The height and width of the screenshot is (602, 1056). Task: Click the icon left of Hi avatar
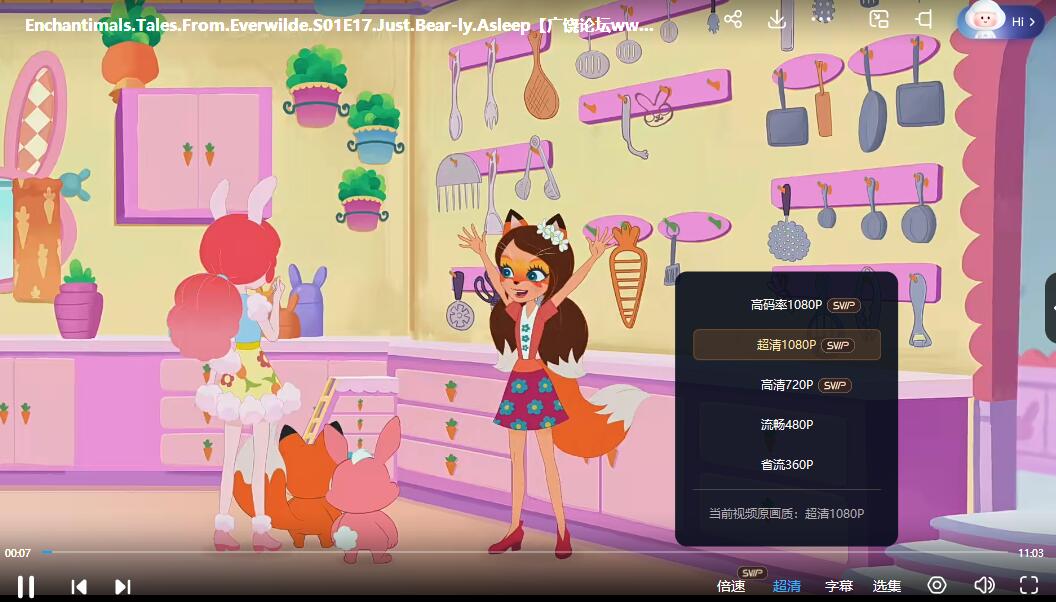(x=924, y=19)
